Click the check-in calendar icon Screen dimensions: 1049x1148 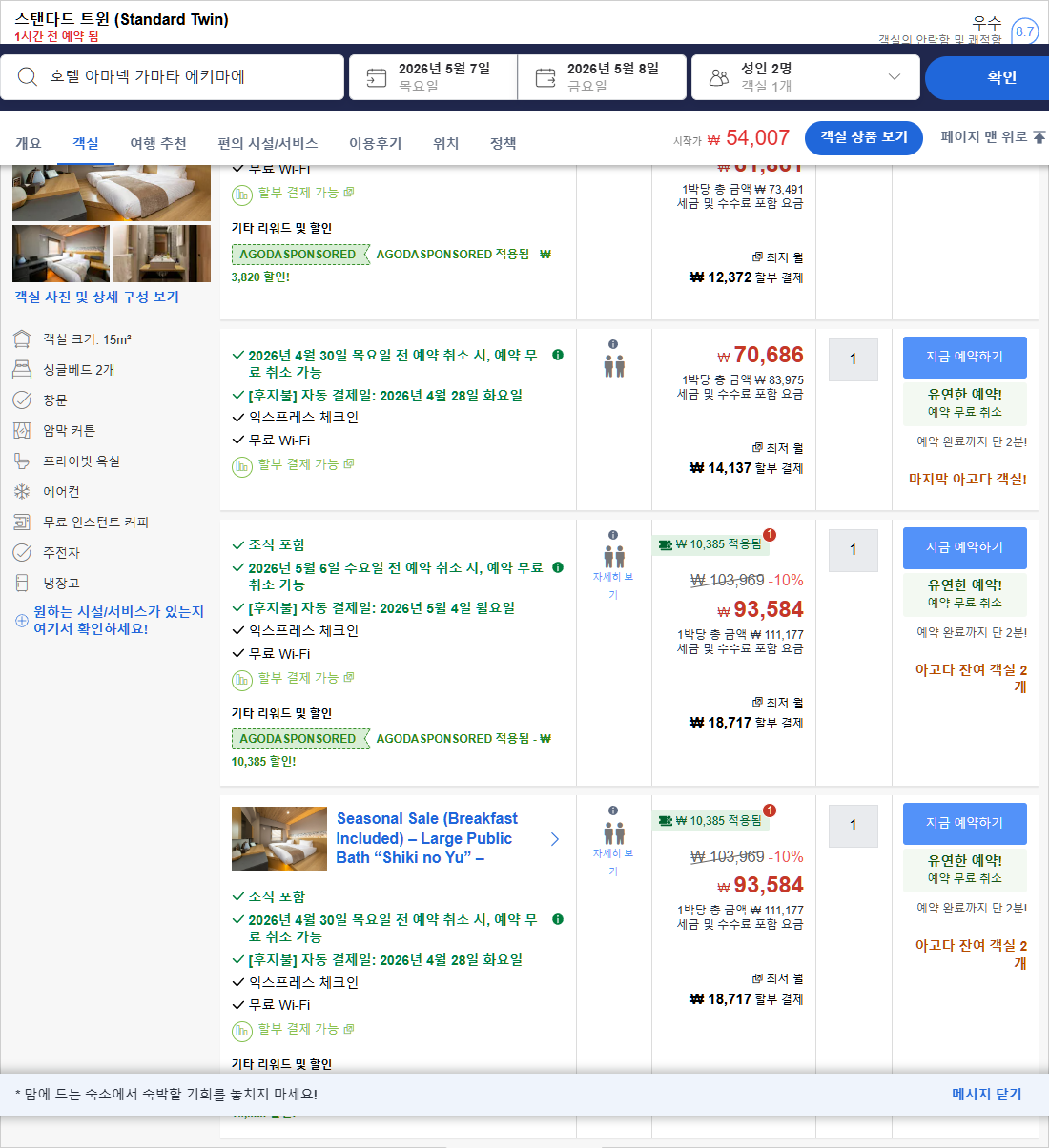click(377, 77)
